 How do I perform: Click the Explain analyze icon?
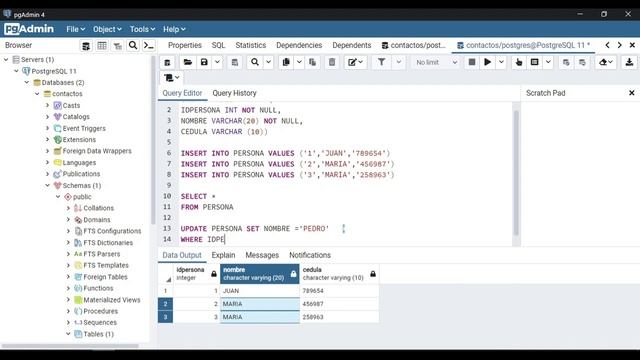coord(534,62)
